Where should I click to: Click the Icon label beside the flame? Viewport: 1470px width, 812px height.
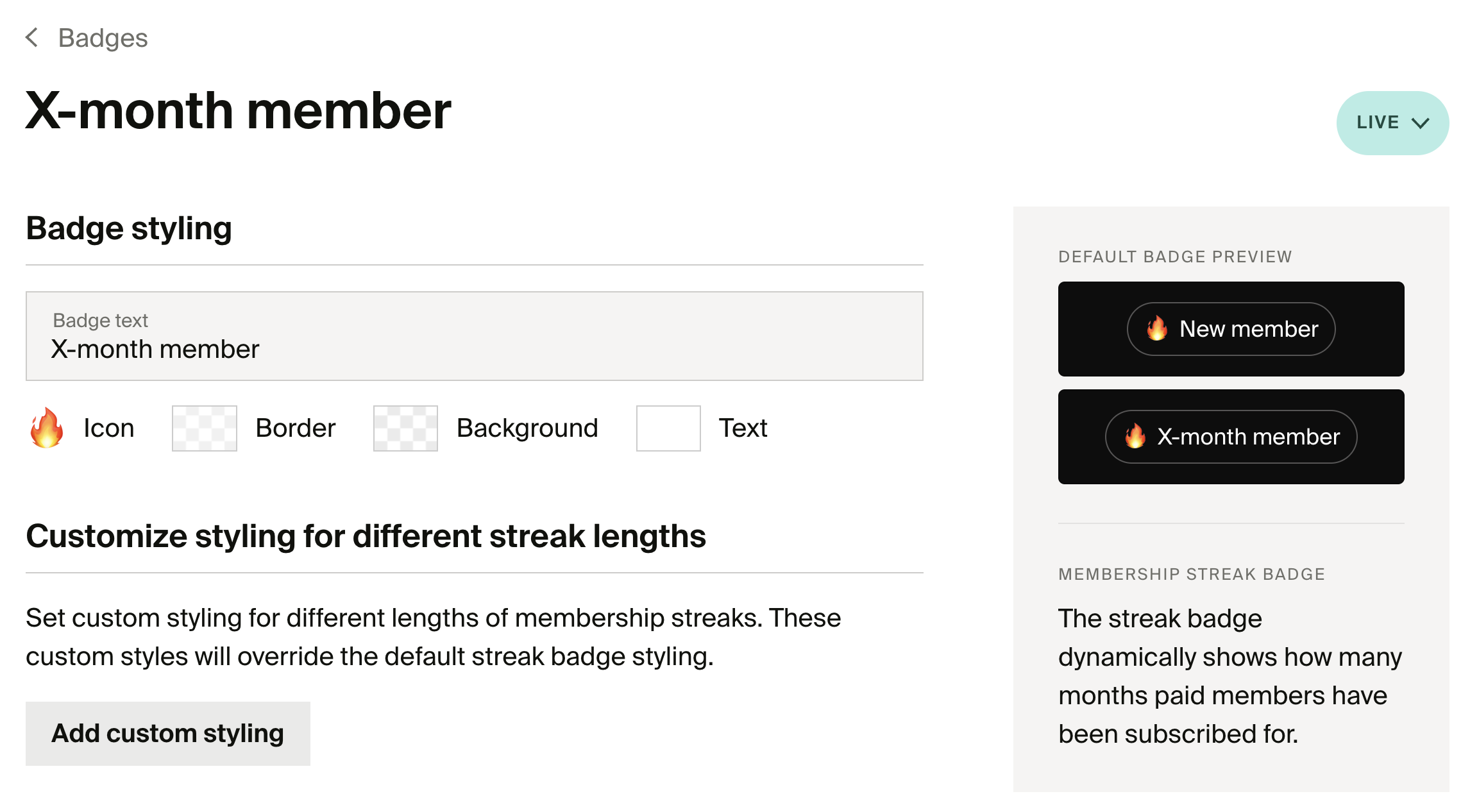109,428
